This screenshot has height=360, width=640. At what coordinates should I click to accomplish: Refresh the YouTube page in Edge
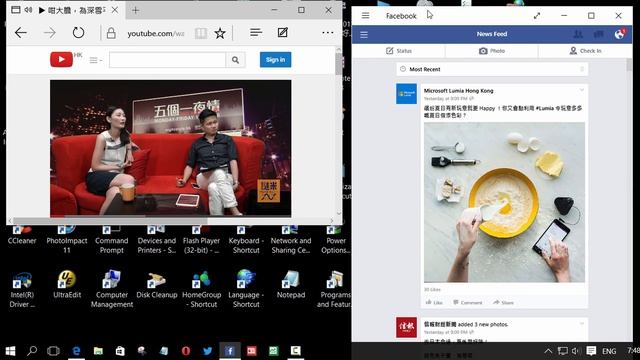point(78,33)
